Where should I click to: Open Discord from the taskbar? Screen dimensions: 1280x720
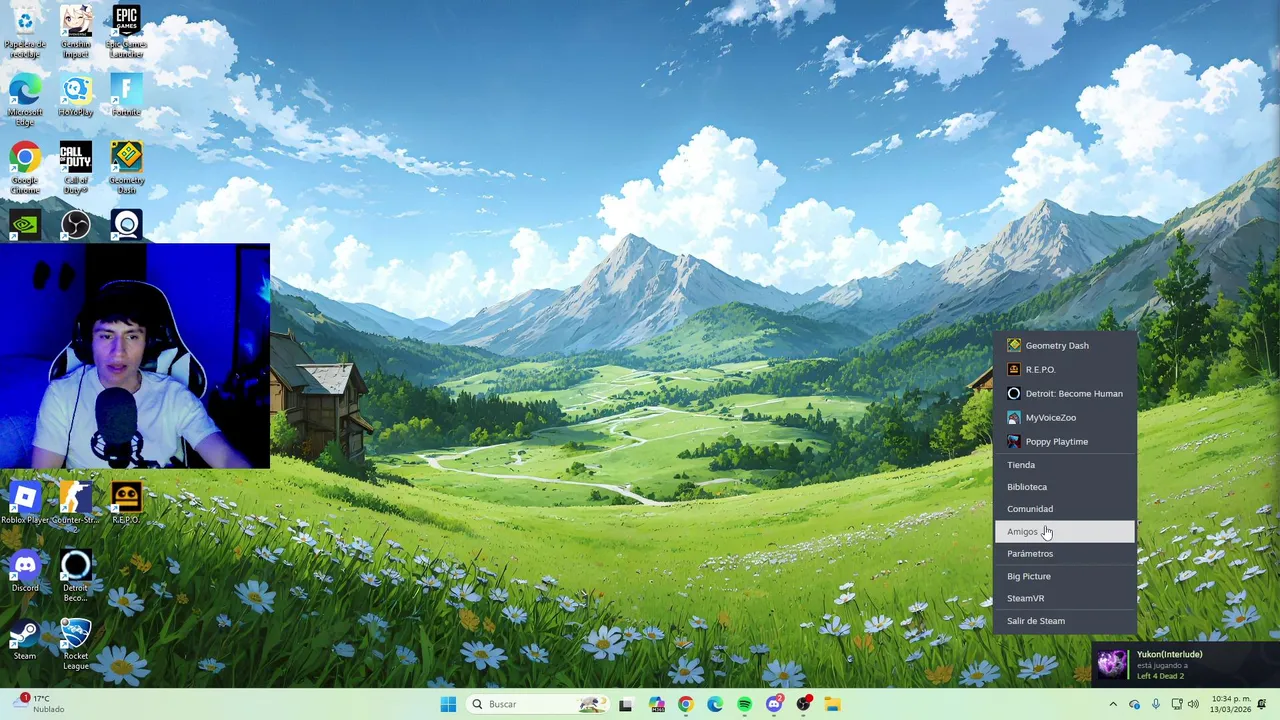(774, 704)
